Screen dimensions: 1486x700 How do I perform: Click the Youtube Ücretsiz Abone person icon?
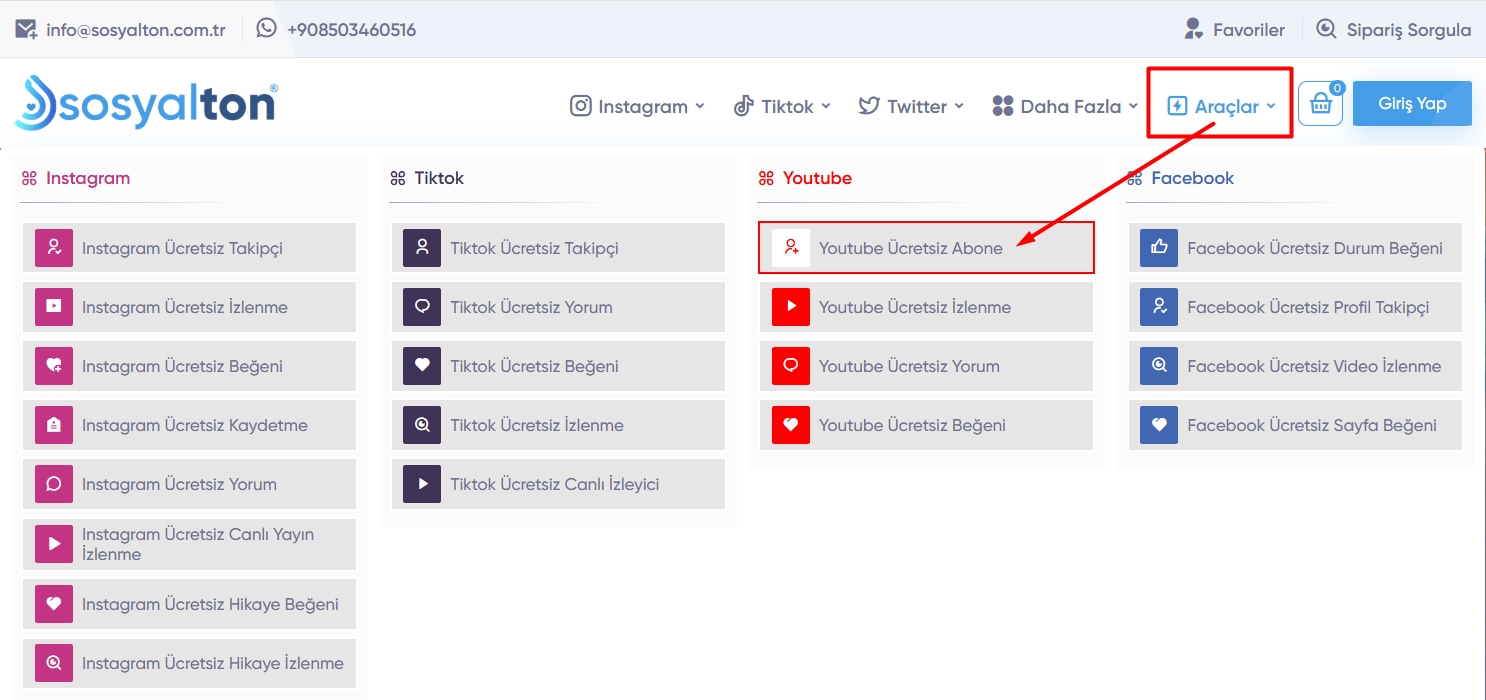point(791,248)
